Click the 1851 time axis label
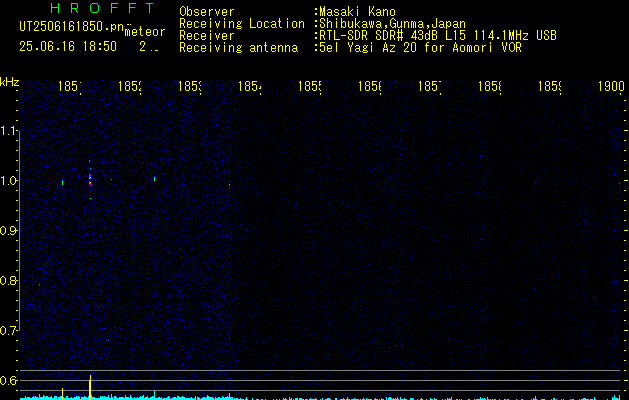The height and width of the screenshot is (400, 629). [x=69, y=86]
